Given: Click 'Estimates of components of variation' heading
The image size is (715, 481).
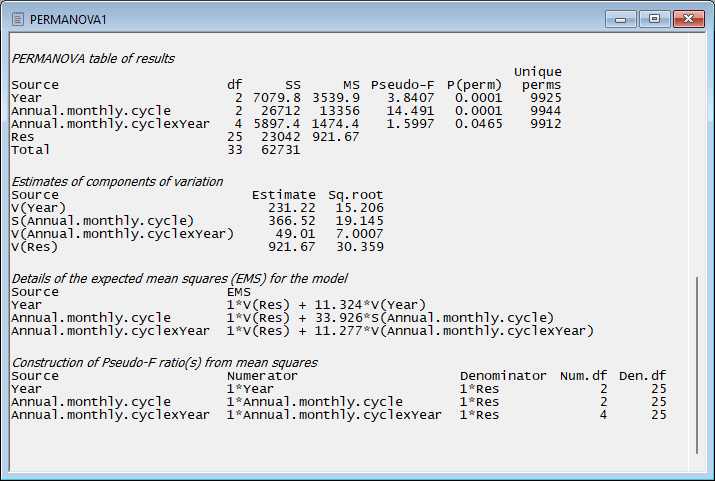Looking at the screenshot, I should [117, 182].
